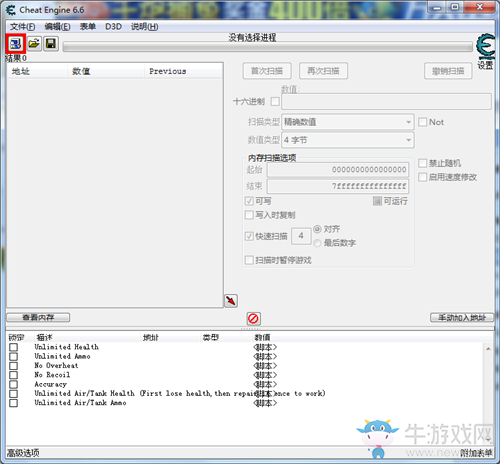Activate the Accuracy checkbox
Image resolution: width=500 pixels, height=464 pixels.
click(x=14, y=385)
